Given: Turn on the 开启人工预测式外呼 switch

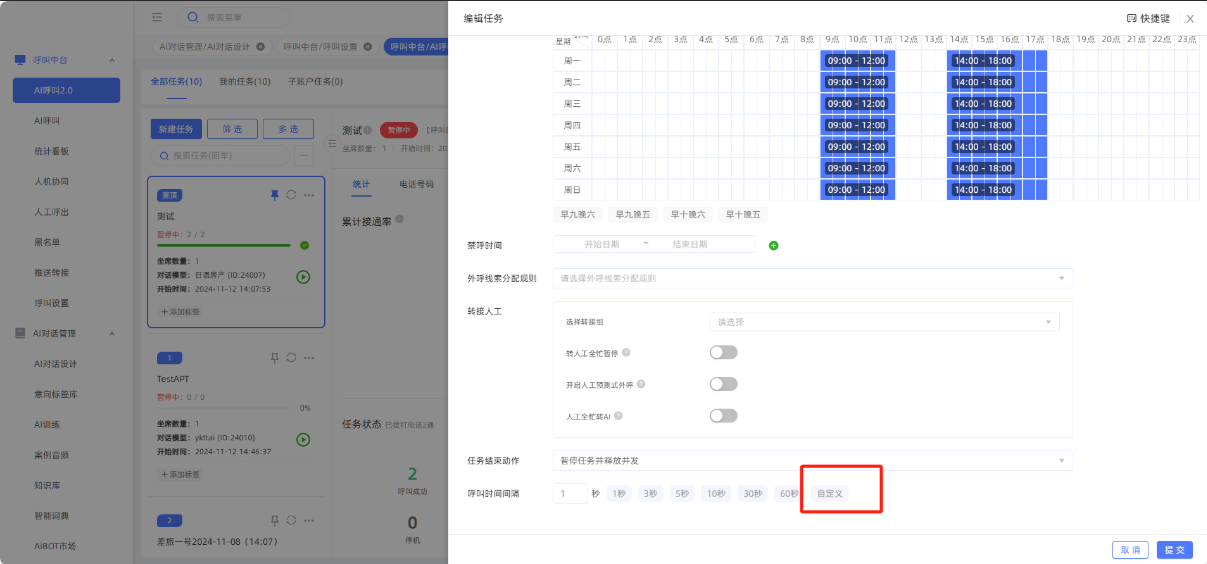Looking at the screenshot, I should pos(722,384).
